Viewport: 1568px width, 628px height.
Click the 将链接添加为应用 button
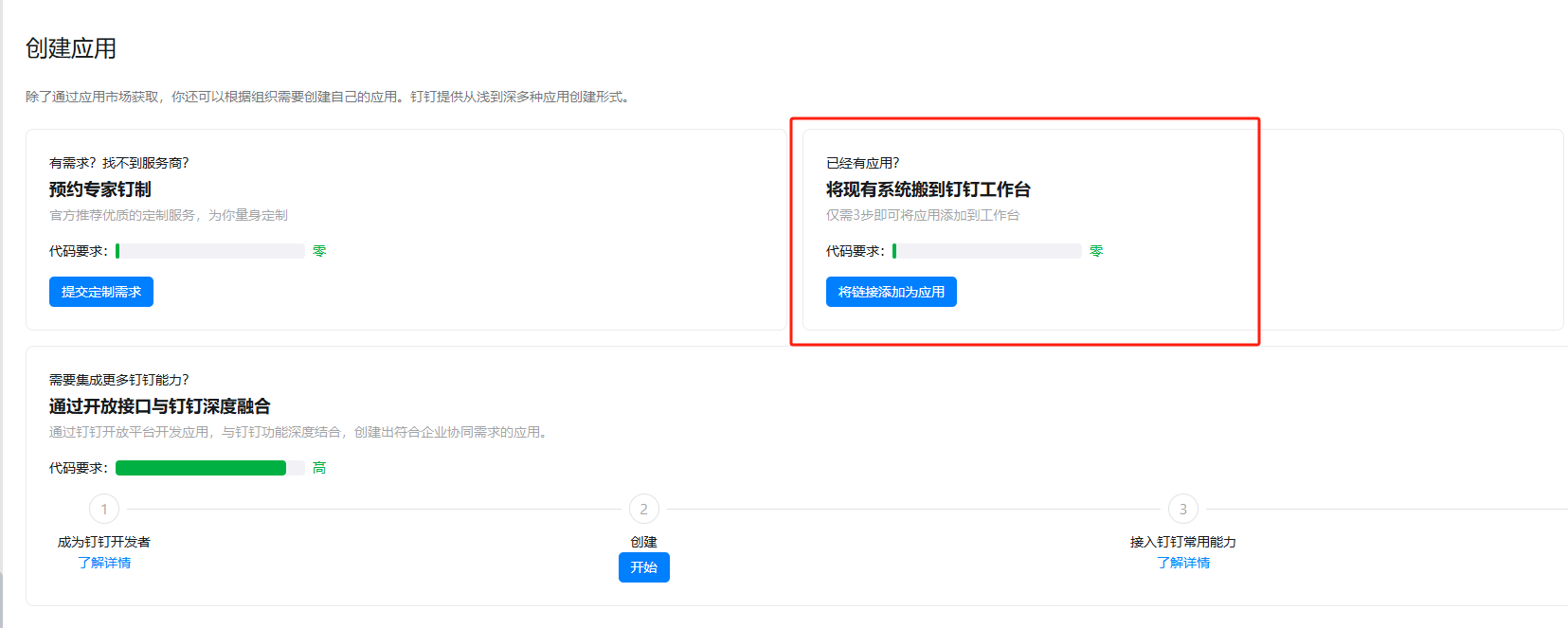point(892,292)
